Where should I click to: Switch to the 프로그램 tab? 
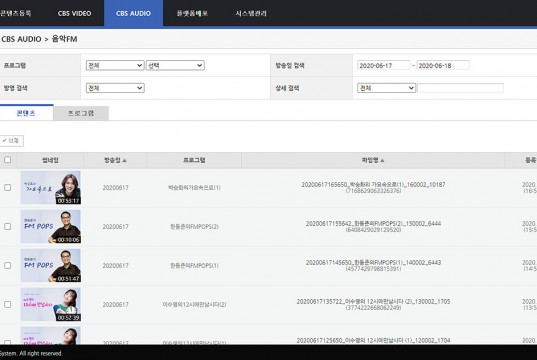[x=81, y=113]
